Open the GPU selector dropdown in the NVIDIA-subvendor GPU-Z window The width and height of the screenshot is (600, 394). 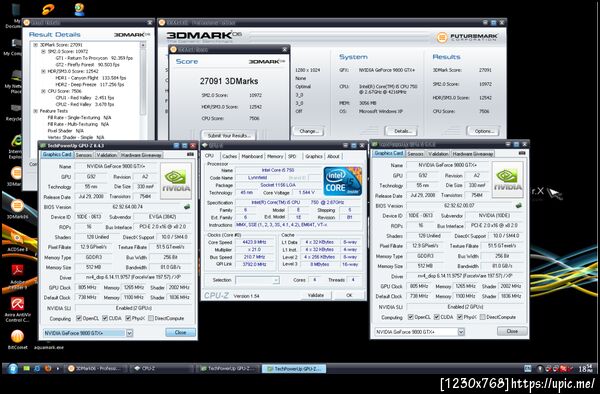461,332
